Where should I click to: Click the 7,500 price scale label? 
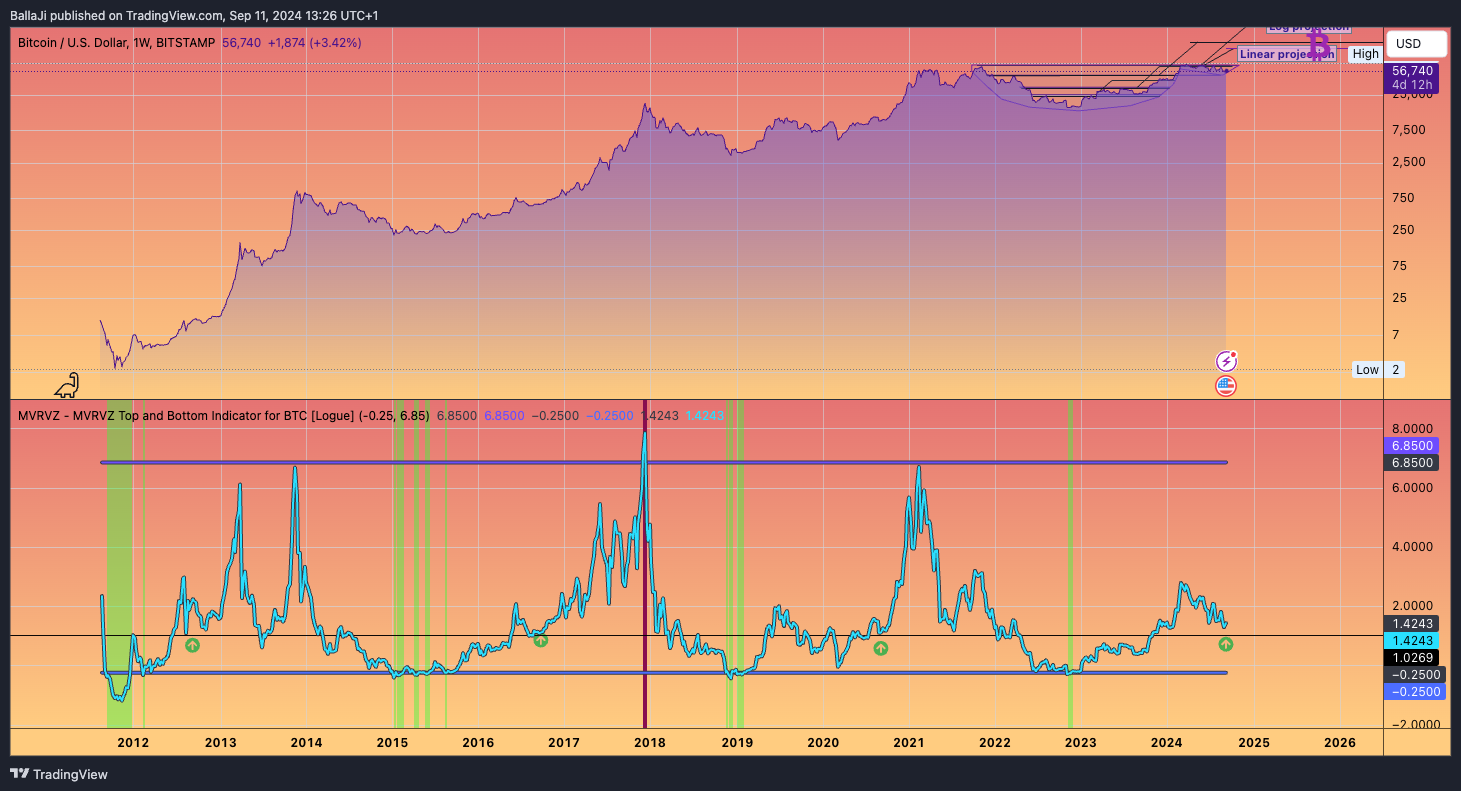pos(1408,130)
